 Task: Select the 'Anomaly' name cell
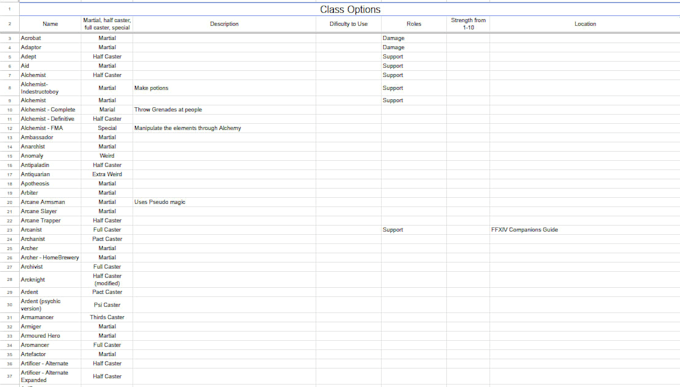(x=50, y=156)
